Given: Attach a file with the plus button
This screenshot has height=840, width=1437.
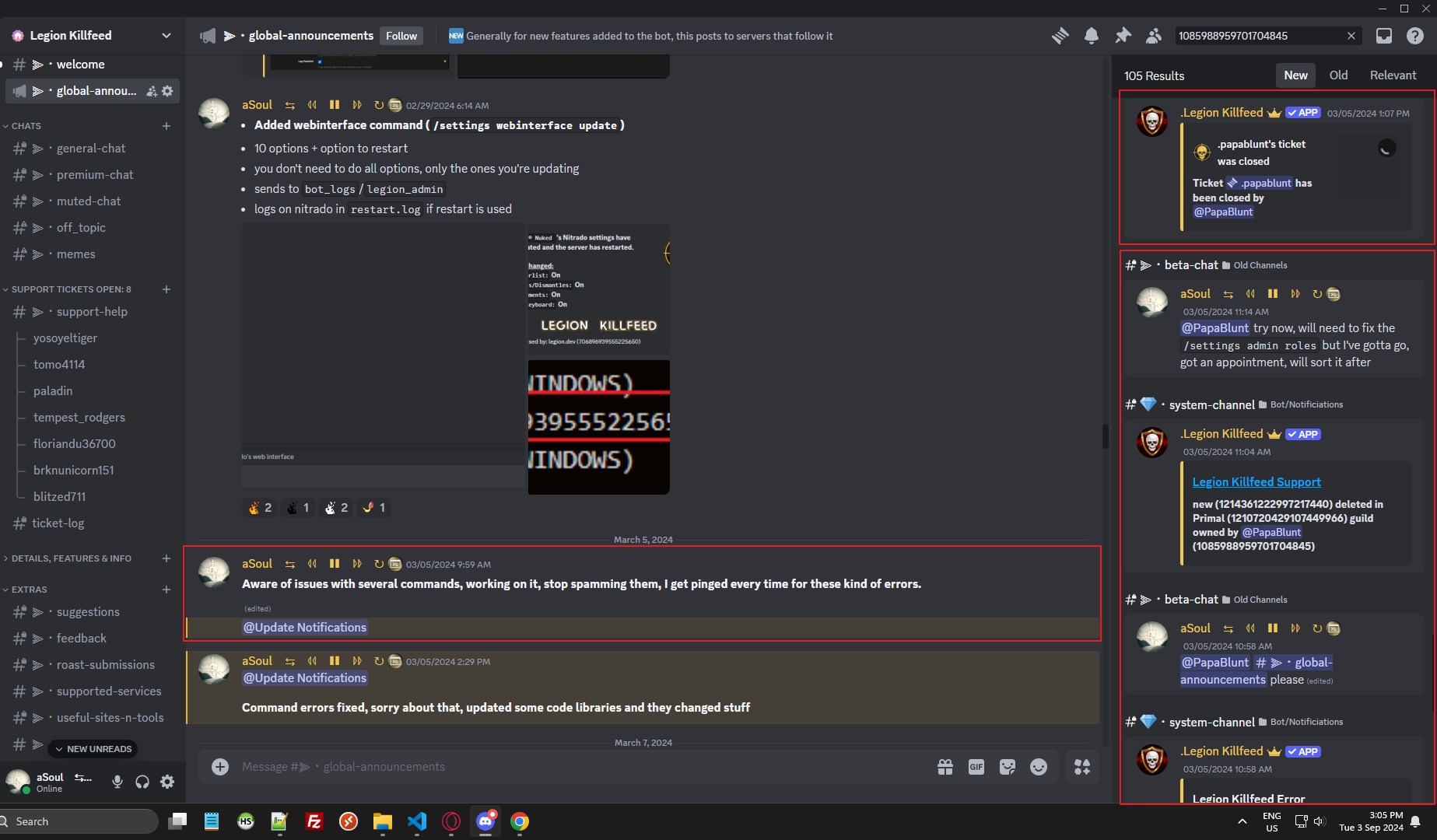Looking at the screenshot, I should [x=220, y=767].
